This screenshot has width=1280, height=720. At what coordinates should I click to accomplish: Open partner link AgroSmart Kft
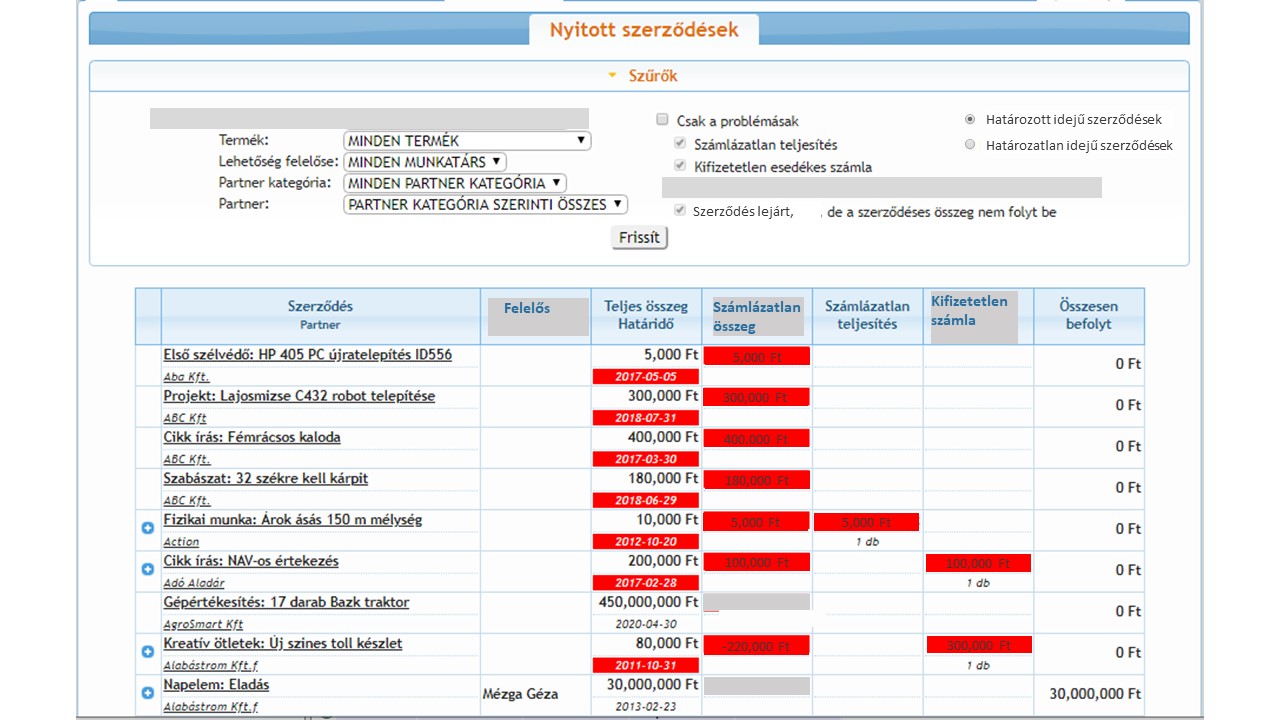coord(203,624)
